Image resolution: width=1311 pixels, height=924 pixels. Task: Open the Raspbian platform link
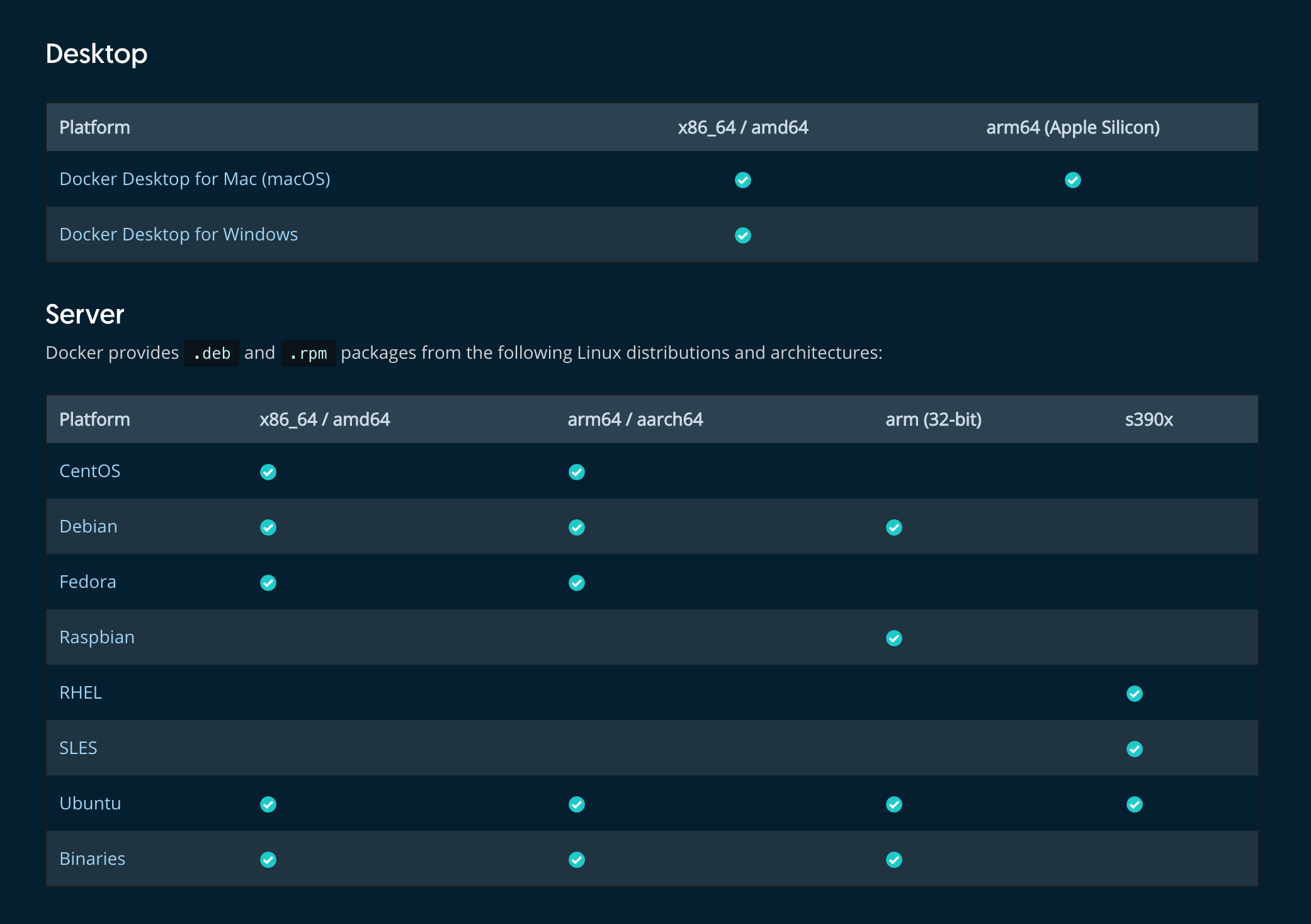pos(97,637)
